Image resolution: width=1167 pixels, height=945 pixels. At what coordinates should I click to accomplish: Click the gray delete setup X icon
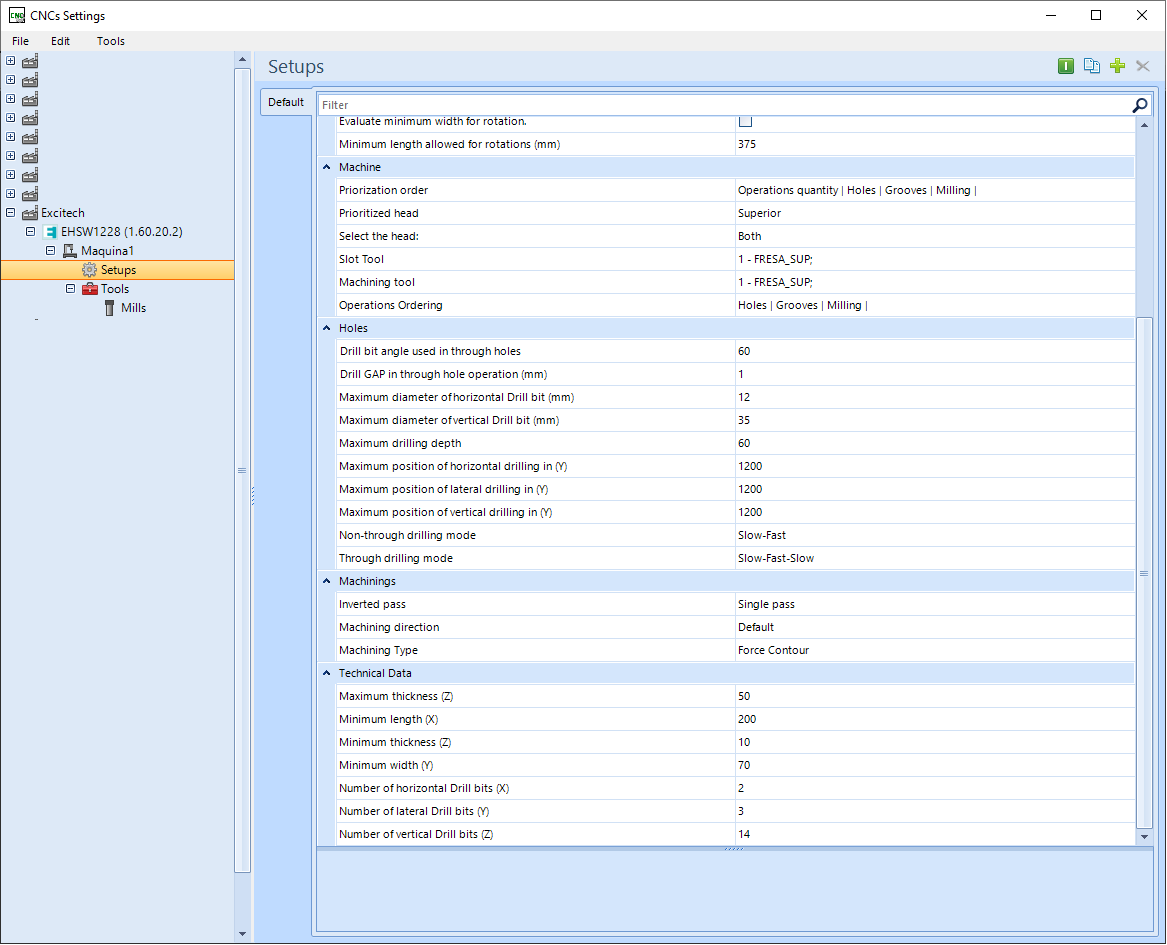coord(1143,66)
